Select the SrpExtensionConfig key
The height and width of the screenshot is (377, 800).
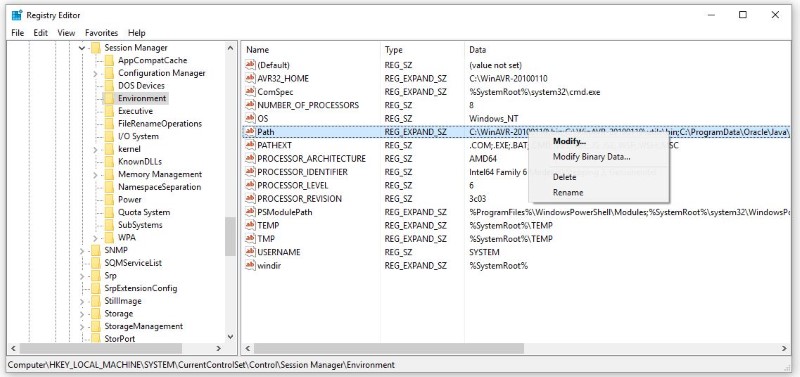141,288
